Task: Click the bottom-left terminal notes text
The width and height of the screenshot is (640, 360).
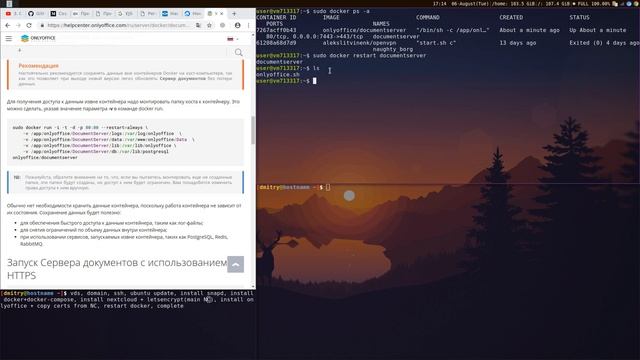Action: coord(127,300)
